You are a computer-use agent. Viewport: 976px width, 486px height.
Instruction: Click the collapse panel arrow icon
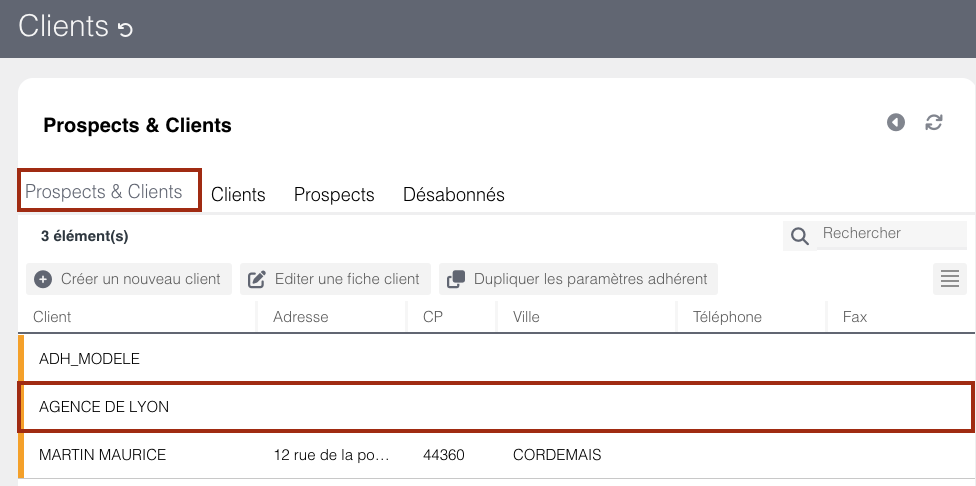pos(896,123)
